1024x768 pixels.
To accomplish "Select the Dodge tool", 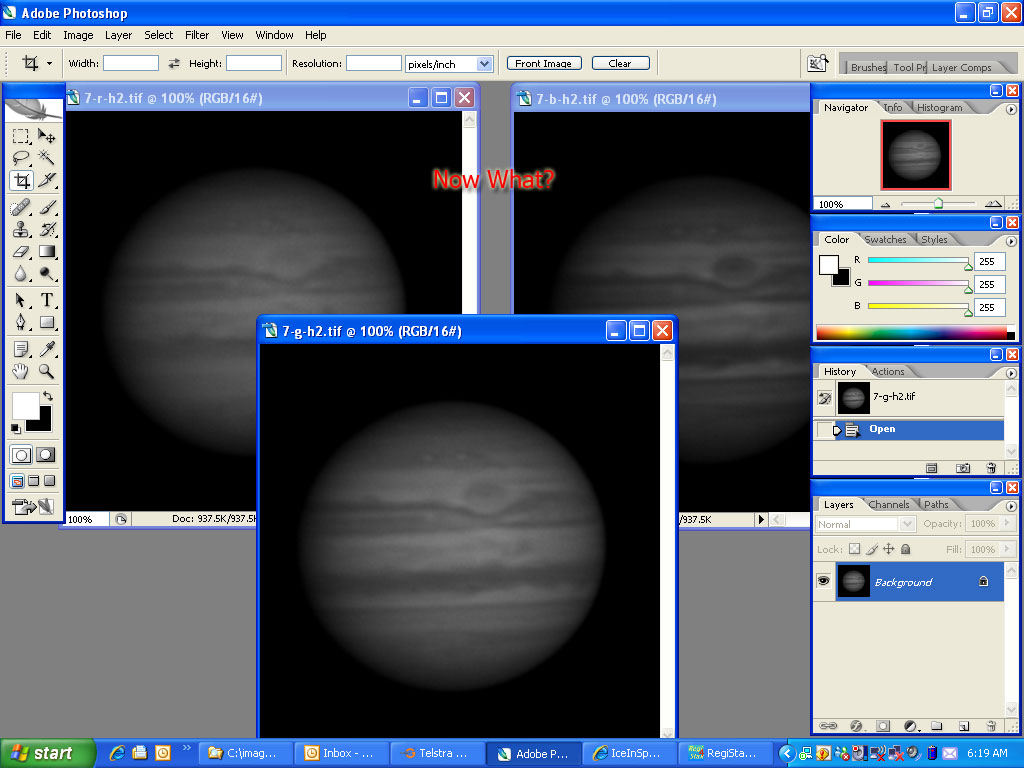I will [46, 274].
